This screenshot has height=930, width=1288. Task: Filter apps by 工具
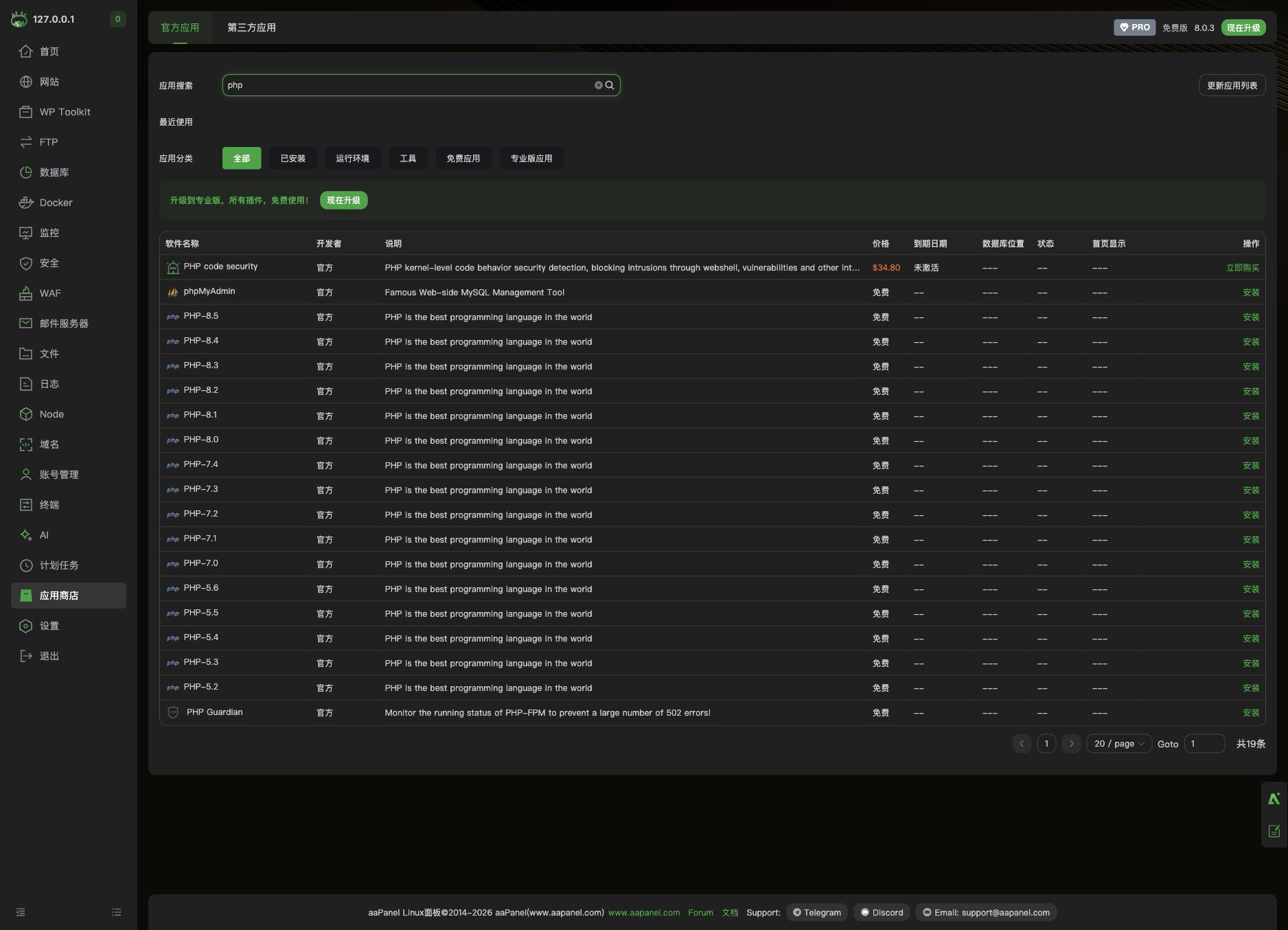pos(408,159)
